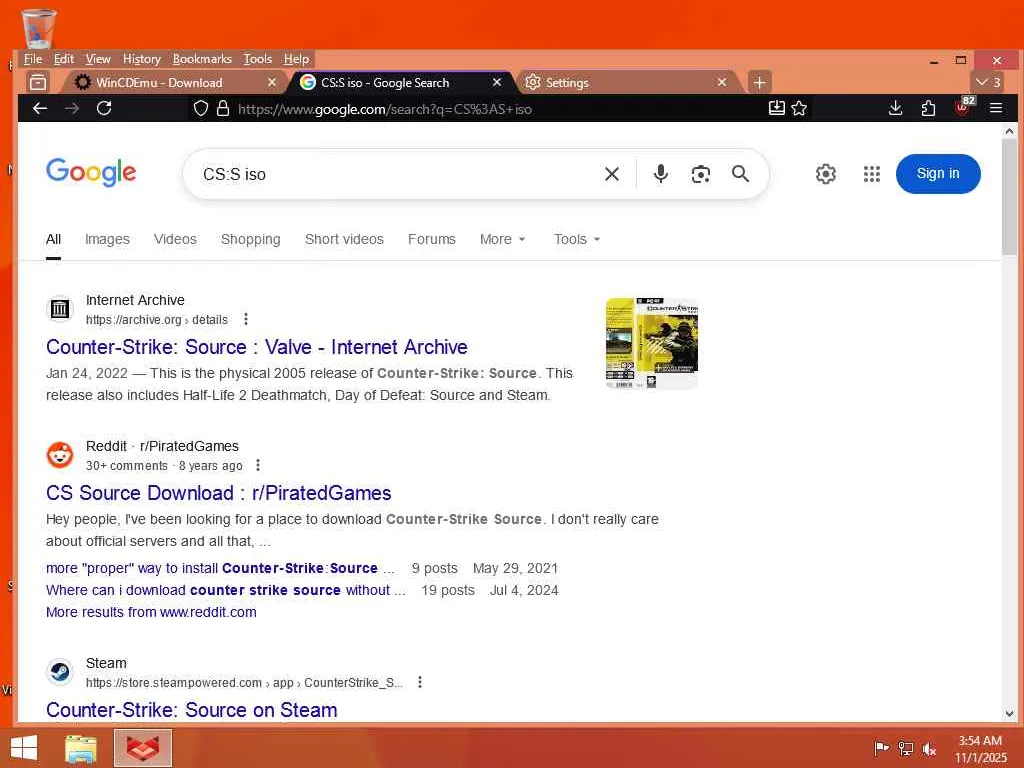Select the Short videos filter

[x=344, y=240]
